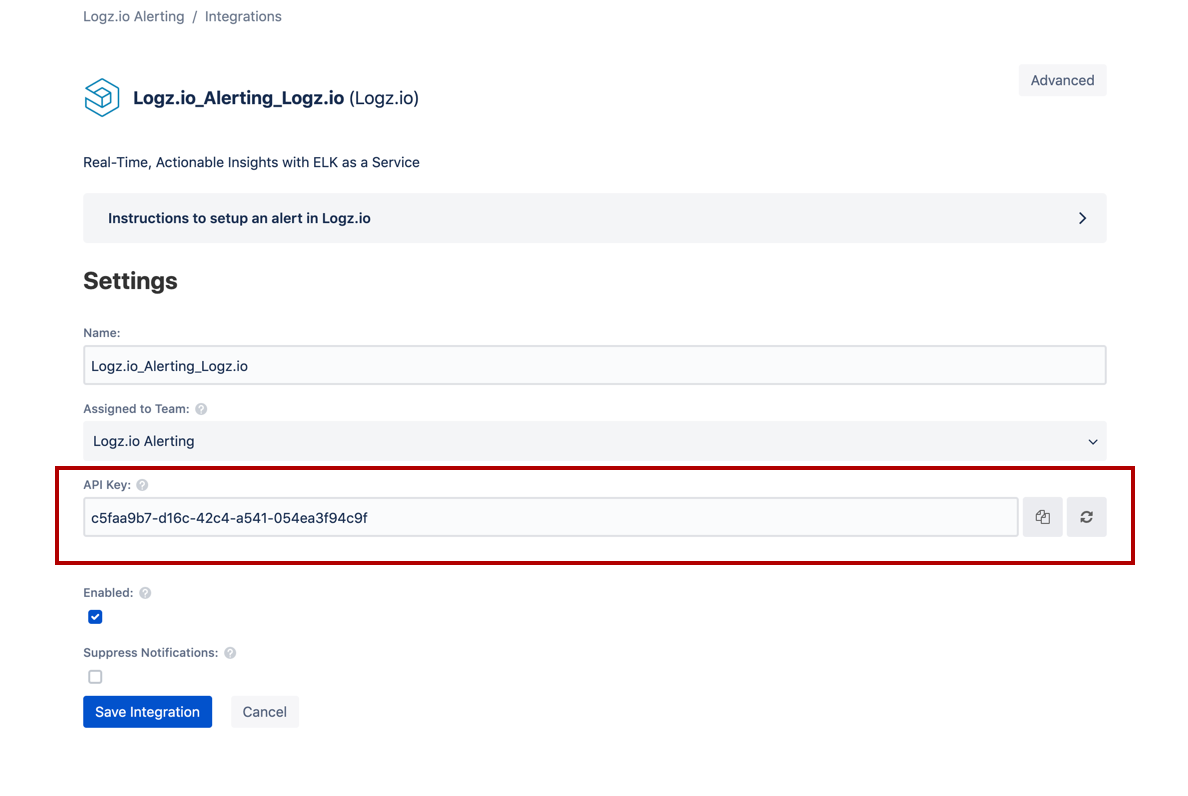Select the Settings heading text
Viewport: 1188px width, 796px height.
click(x=130, y=281)
